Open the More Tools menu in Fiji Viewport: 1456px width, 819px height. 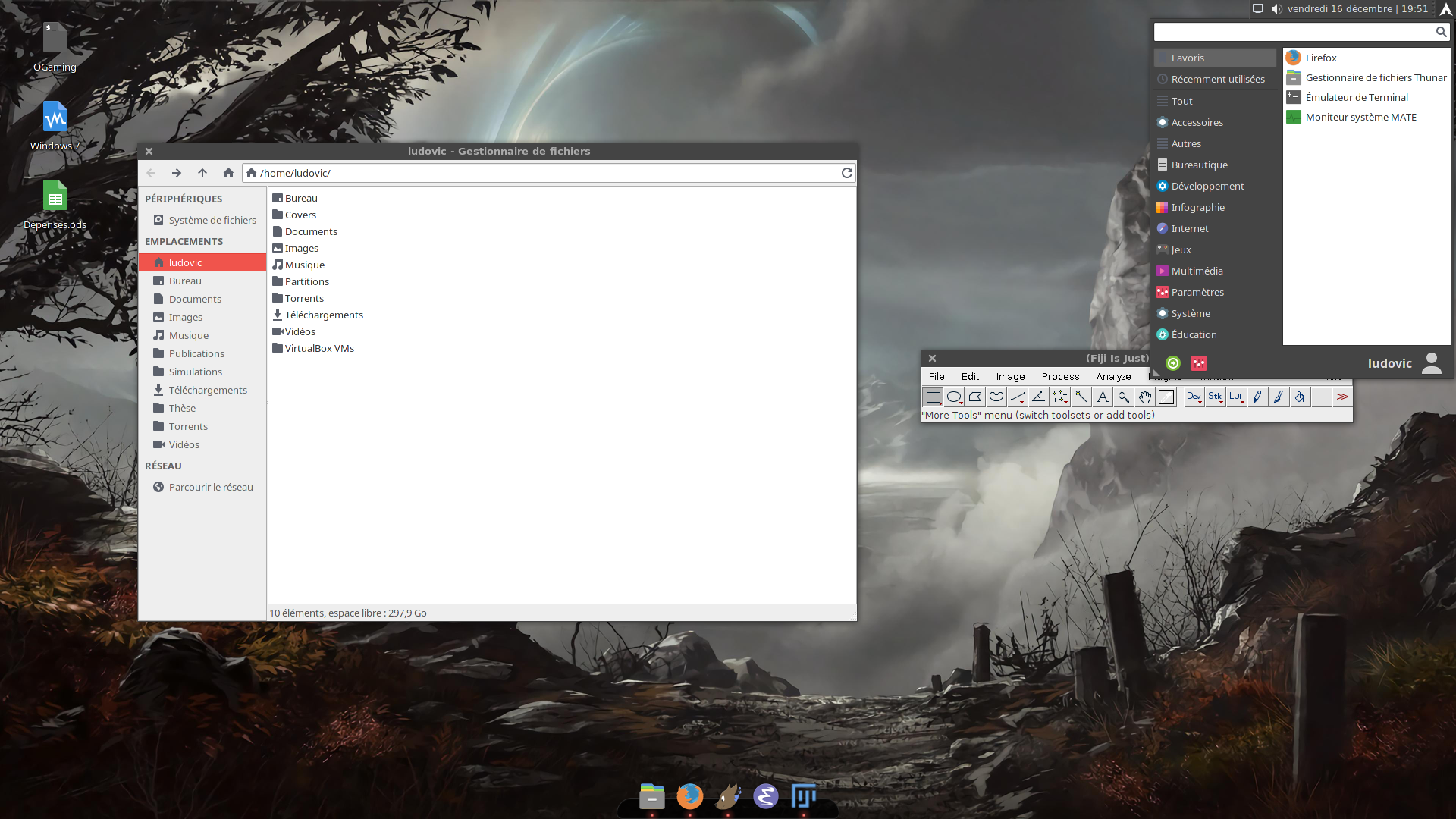coord(1342,397)
